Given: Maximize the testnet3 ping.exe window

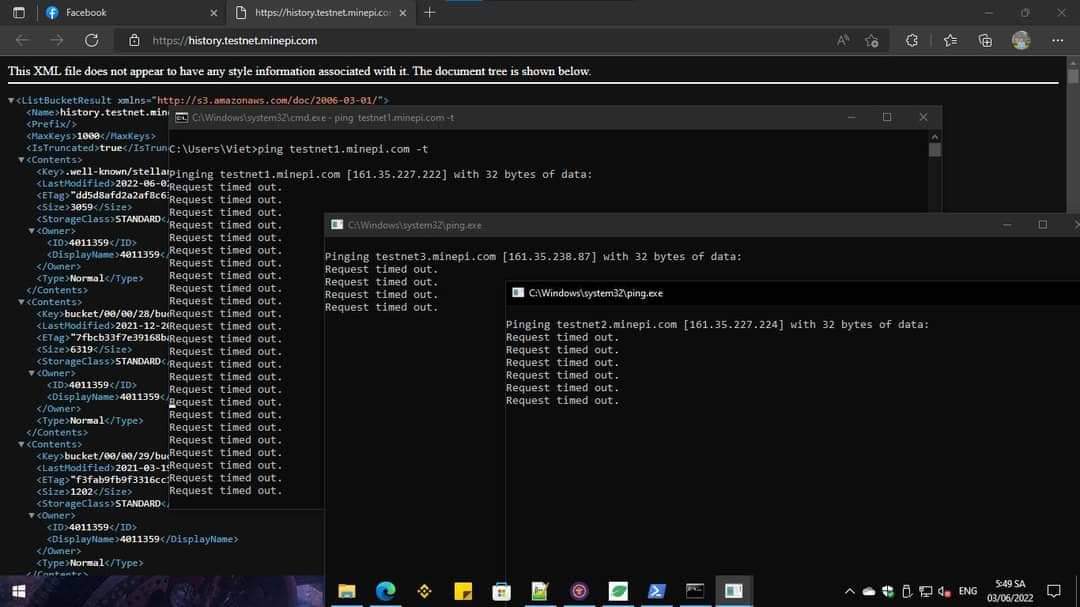Looking at the screenshot, I should [1043, 225].
